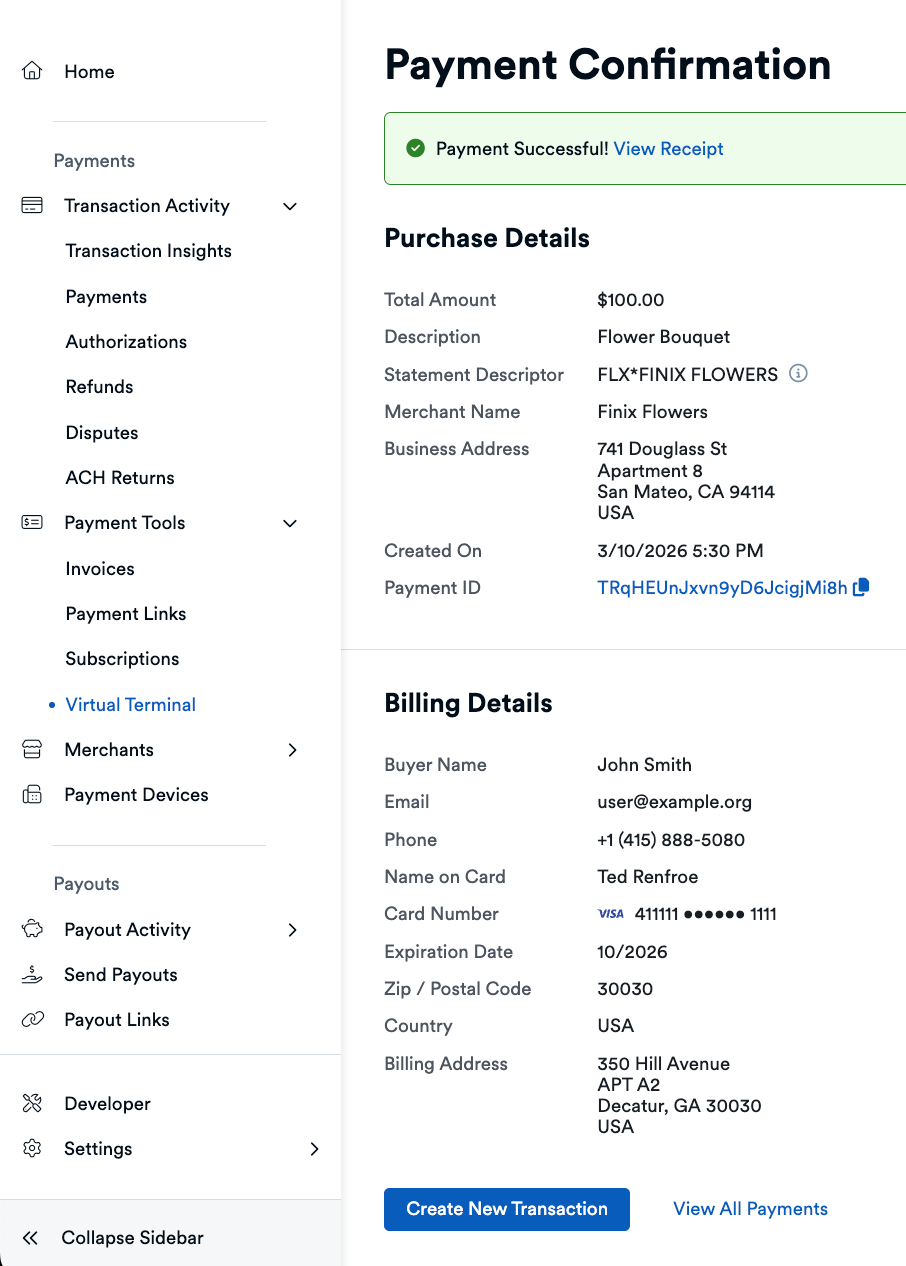
Task: Click the Payout Activity piggy bank icon
Action: (32, 929)
